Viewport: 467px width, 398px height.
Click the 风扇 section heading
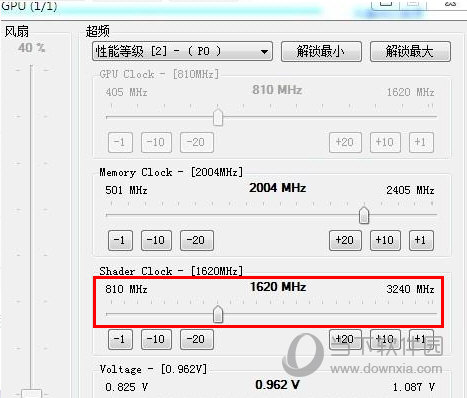[x=17, y=32]
